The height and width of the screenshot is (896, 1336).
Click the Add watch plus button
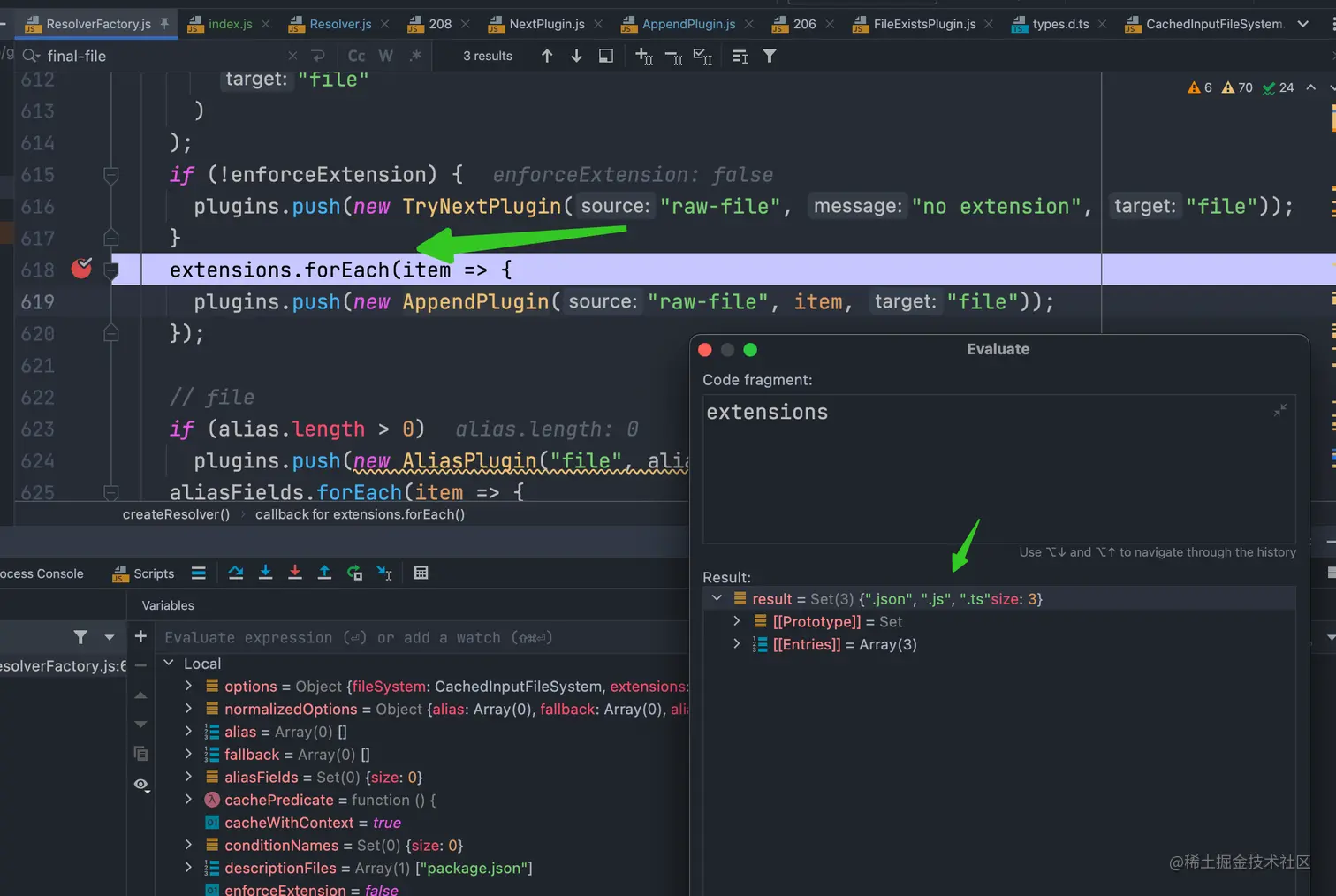click(x=140, y=636)
